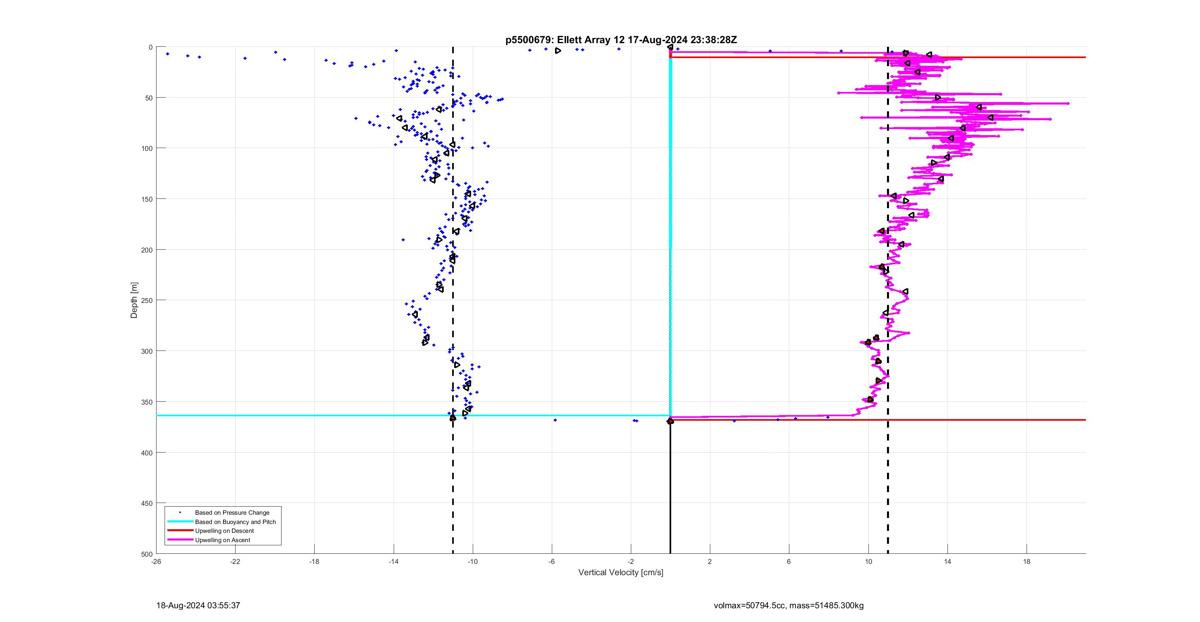Viewport: 1200px width, 622px height.
Task: Click depth axis tick label 300
Action: tap(146, 351)
